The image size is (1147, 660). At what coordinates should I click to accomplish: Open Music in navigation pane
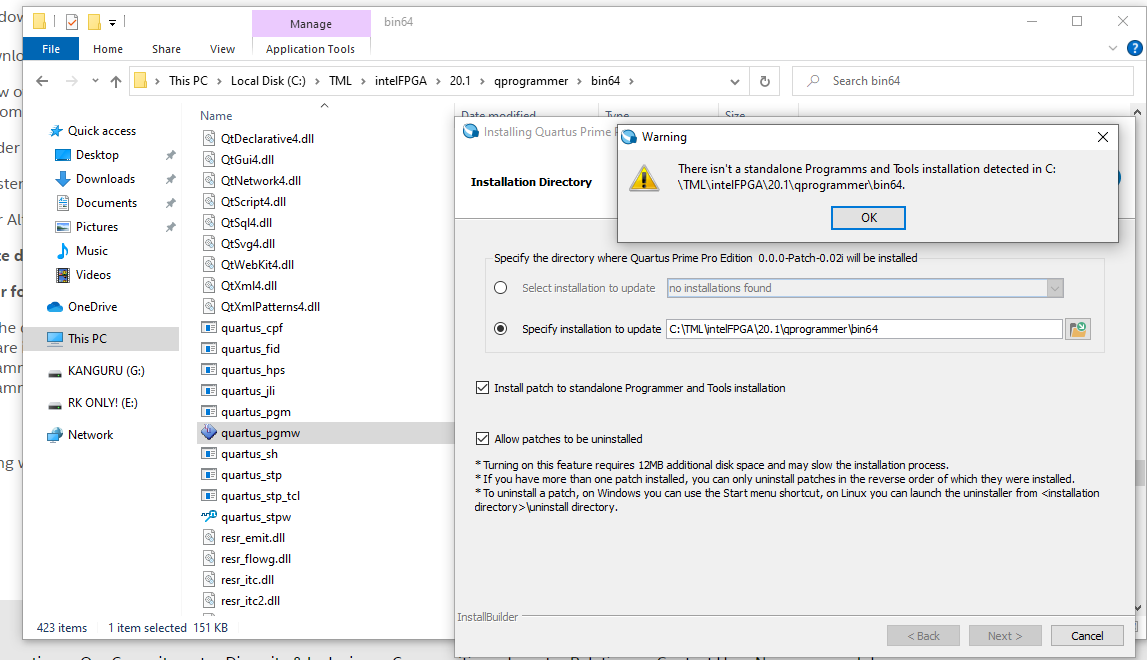pos(91,251)
